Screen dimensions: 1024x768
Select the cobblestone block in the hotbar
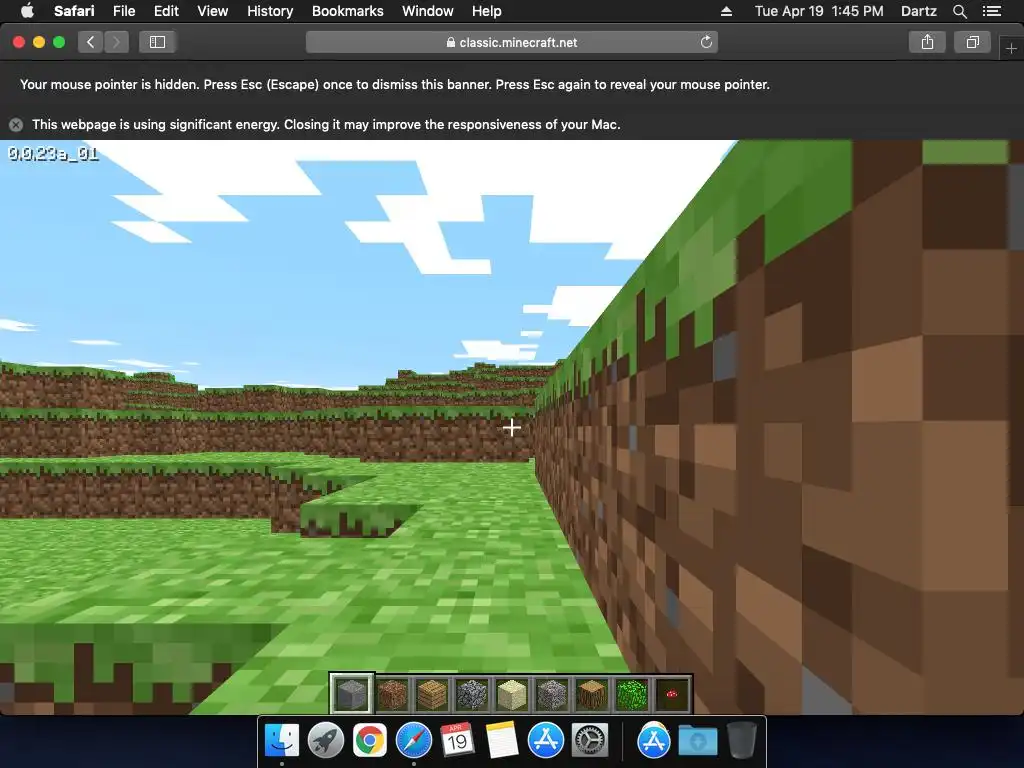(x=472, y=694)
